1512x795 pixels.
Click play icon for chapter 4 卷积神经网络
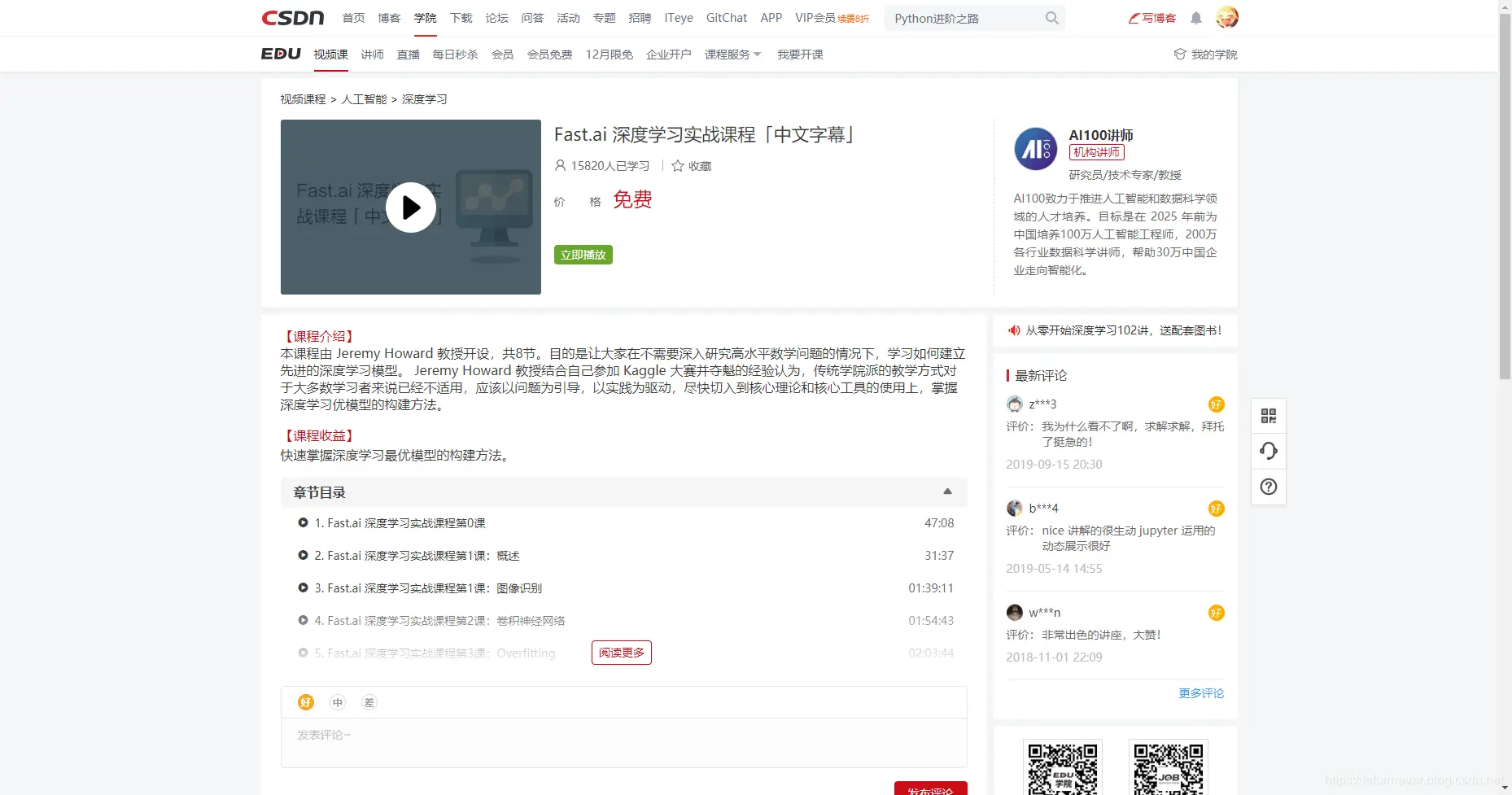[x=303, y=621]
